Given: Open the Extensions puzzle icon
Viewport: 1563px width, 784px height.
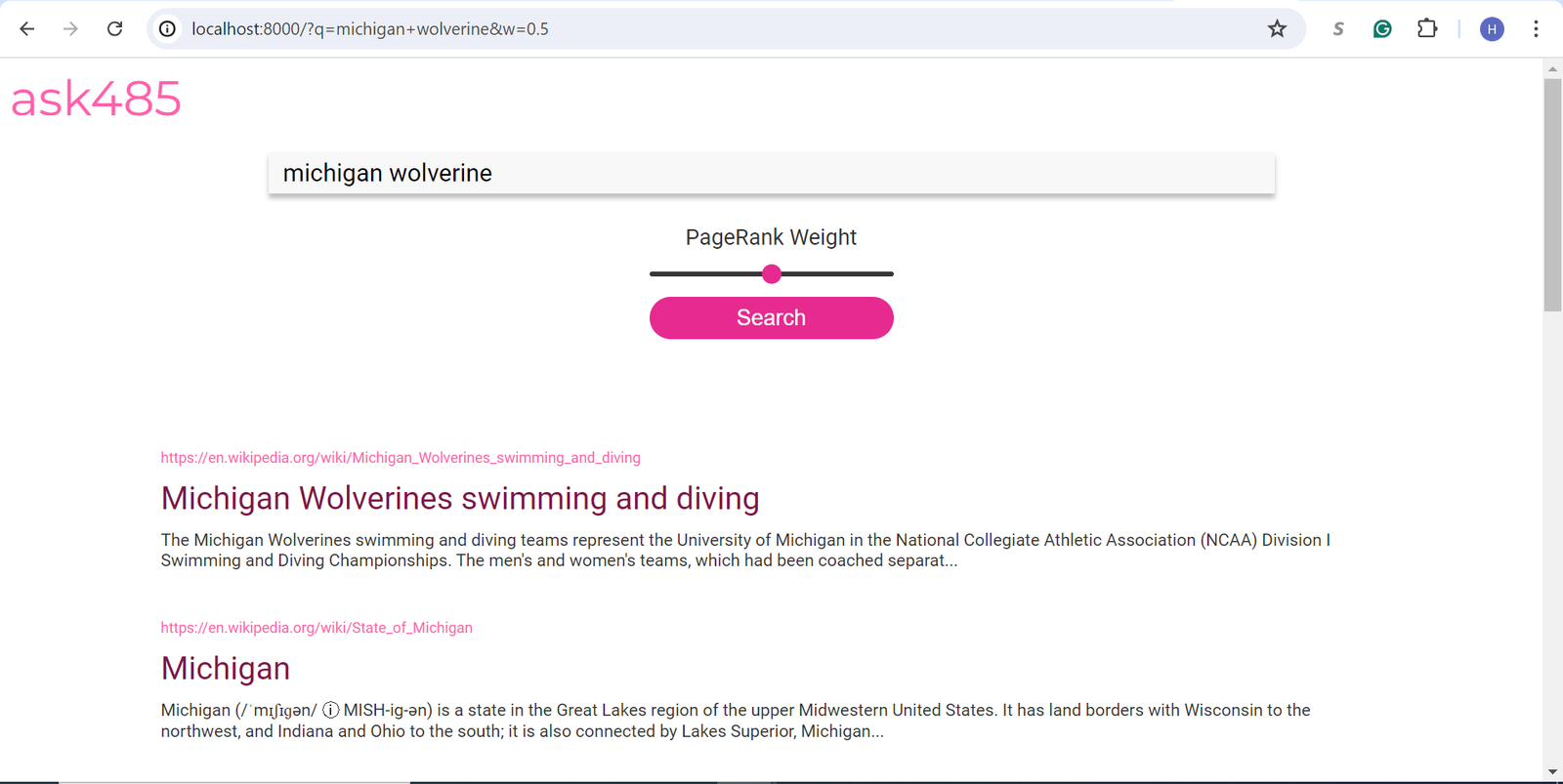Looking at the screenshot, I should pos(1427,29).
